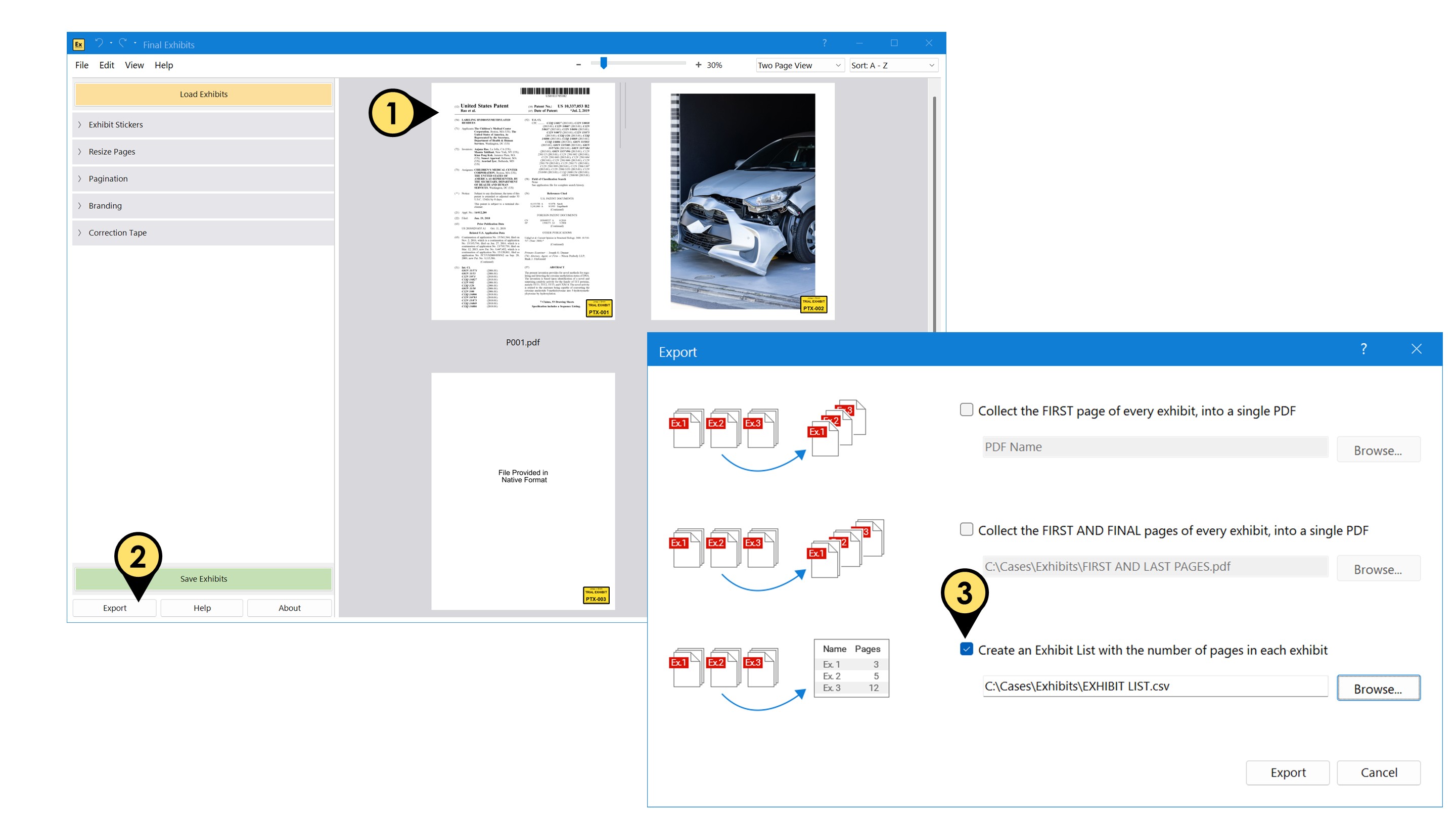Image resolution: width=1456 pixels, height=819 pixels.
Task: Enable collecting first pages into single PDF
Action: pos(967,411)
